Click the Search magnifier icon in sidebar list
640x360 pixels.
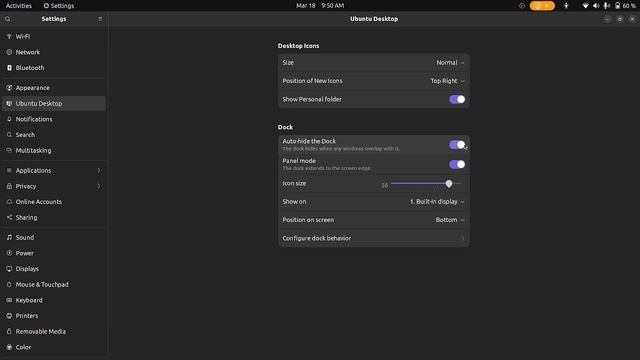(9, 135)
